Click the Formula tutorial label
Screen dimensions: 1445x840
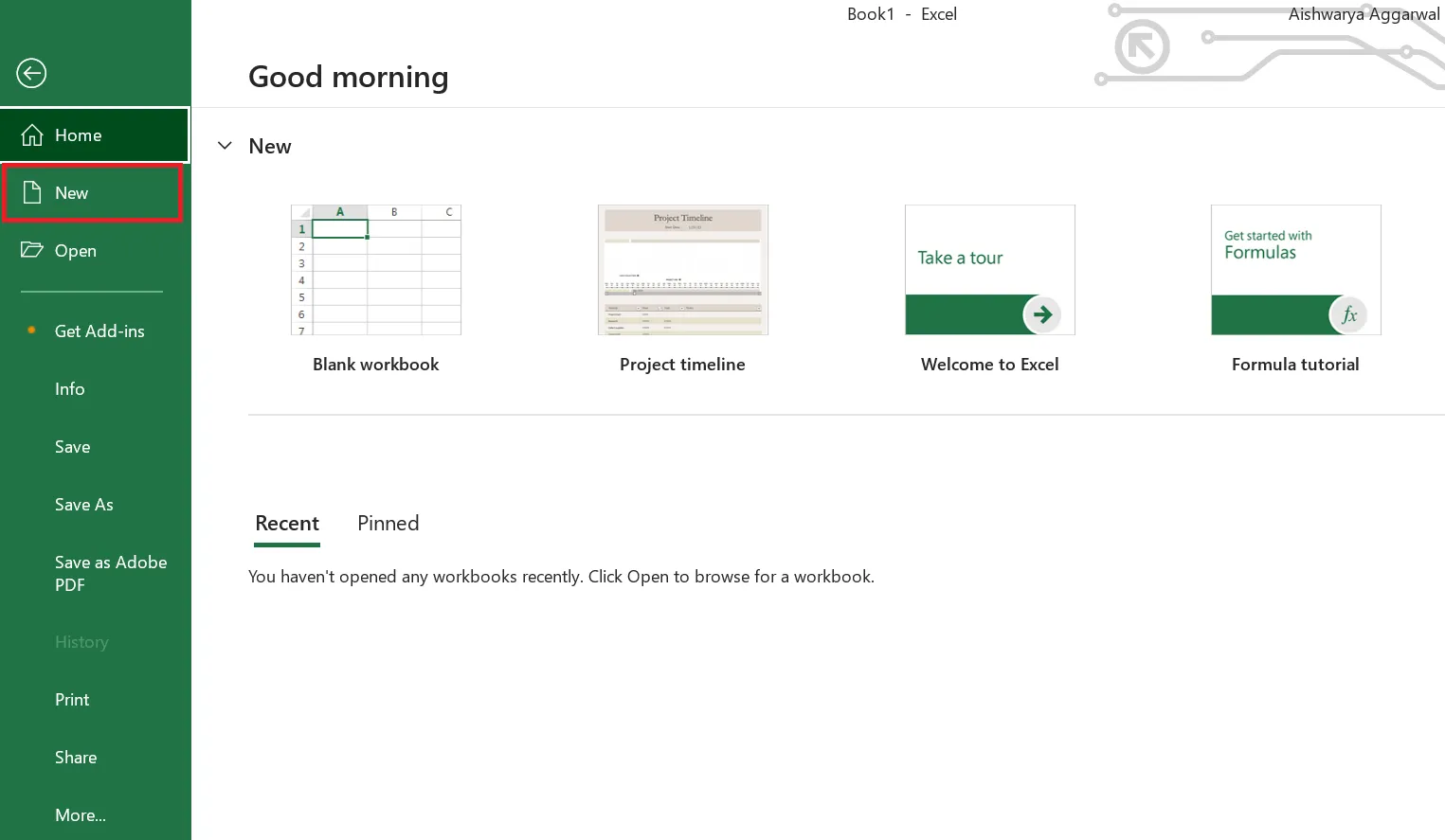click(x=1295, y=365)
